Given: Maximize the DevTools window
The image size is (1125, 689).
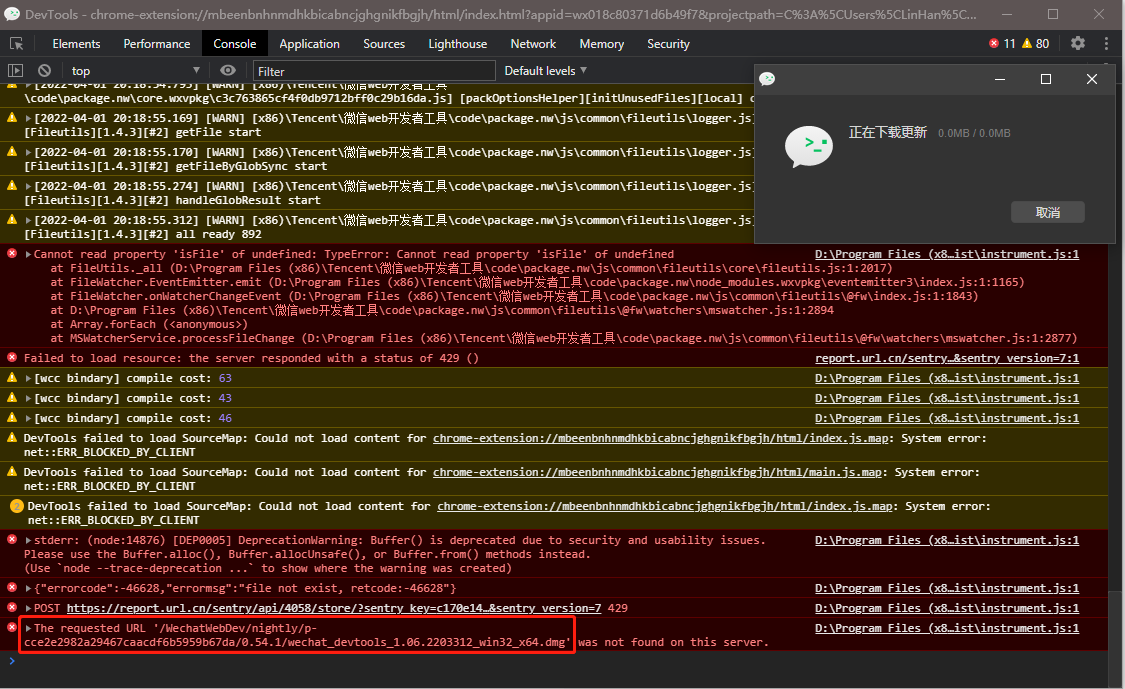Looking at the screenshot, I should click(x=1053, y=14).
